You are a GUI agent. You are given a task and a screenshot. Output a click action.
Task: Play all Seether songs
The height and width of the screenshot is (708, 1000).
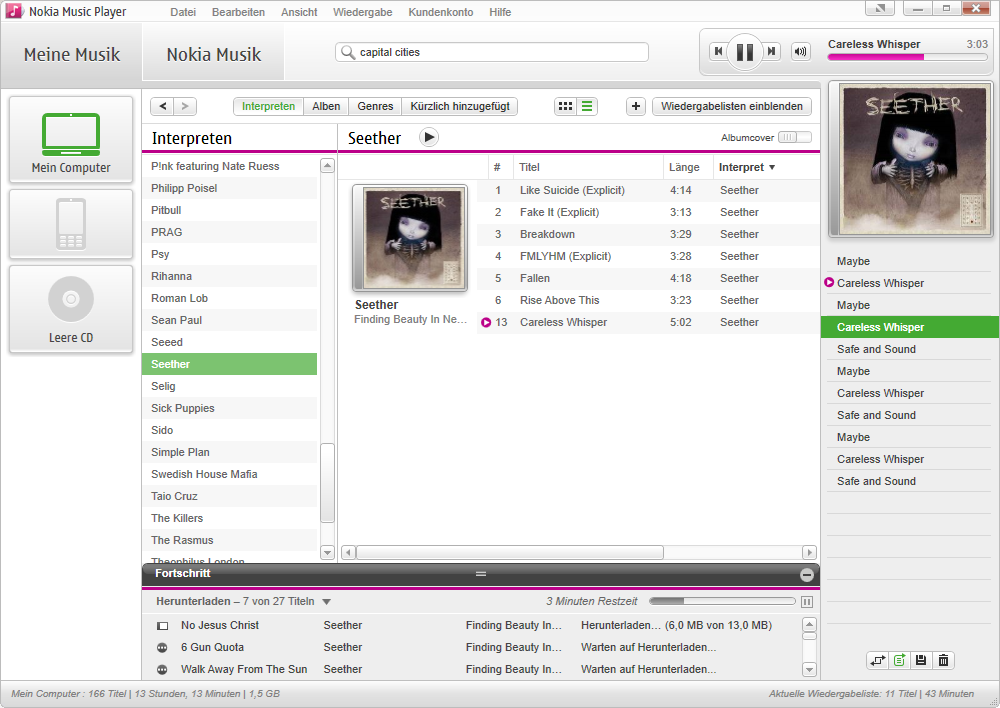coord(429,137)
